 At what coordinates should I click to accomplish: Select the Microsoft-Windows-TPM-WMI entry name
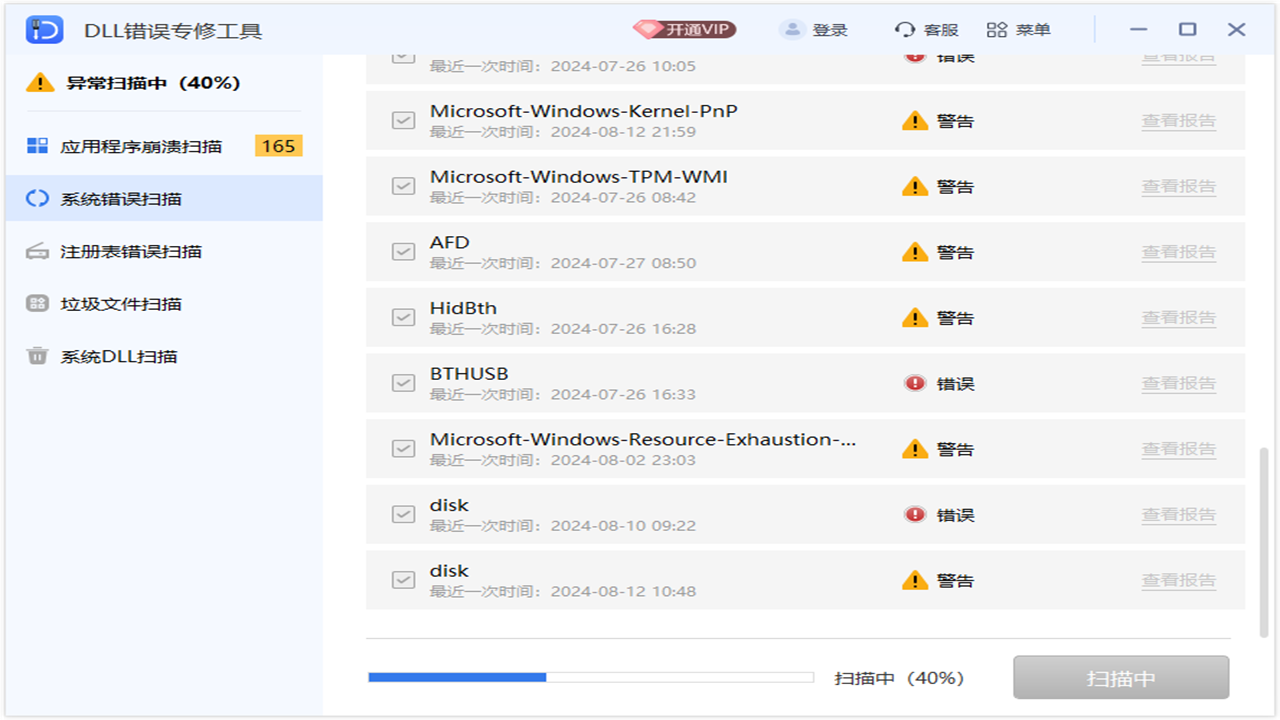579,177
